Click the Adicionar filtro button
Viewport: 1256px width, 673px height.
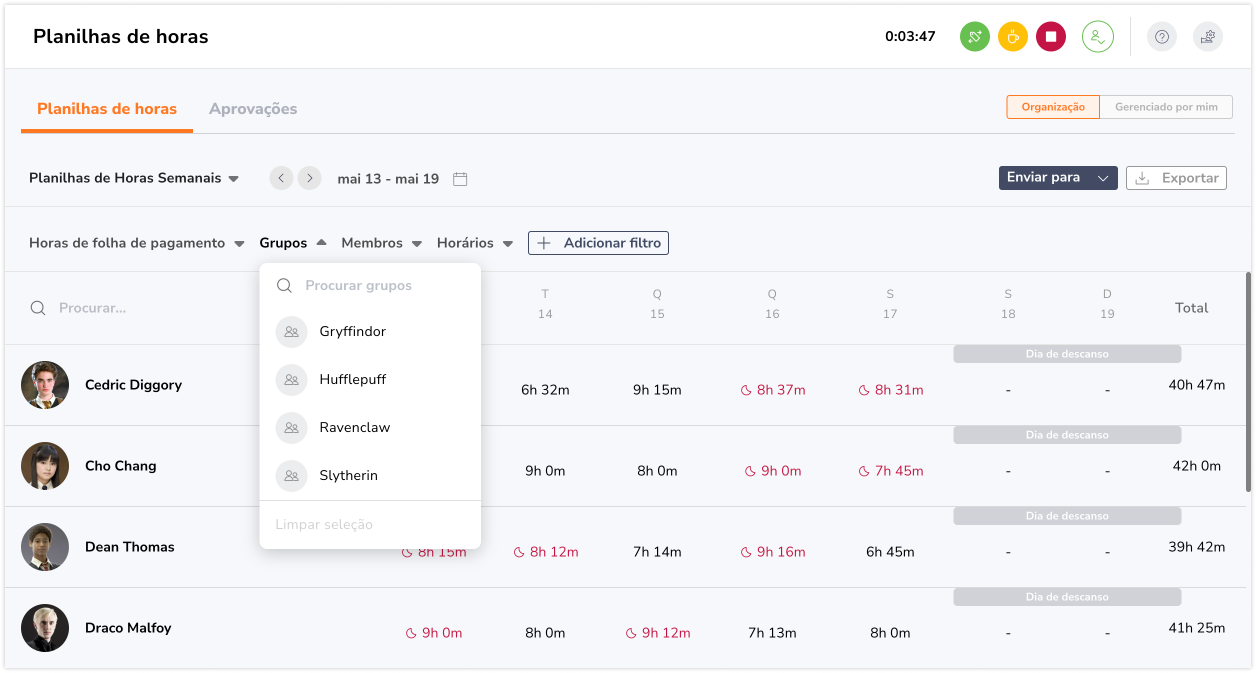598,243
